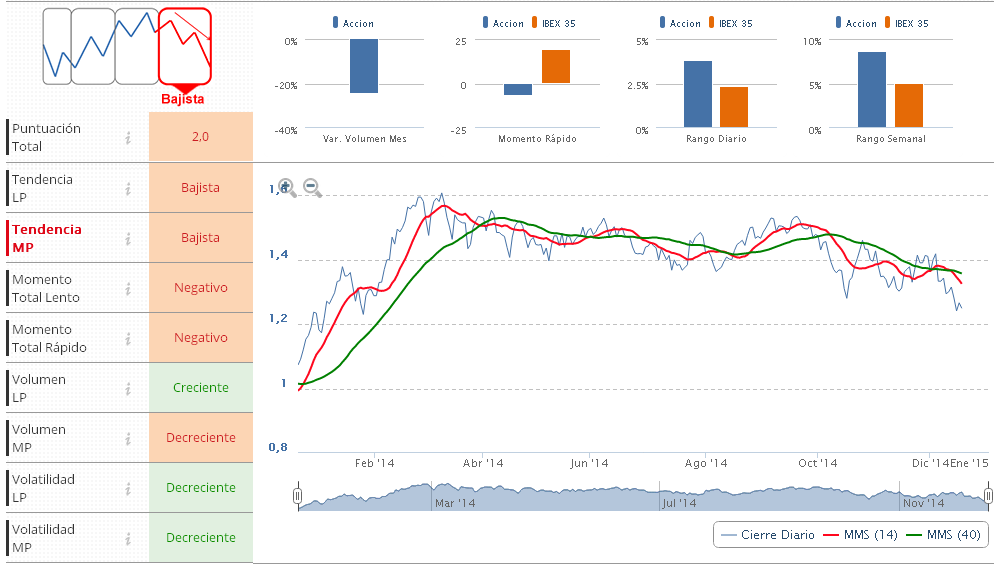The image size is (997, 564).
Task: Open the info icon beside Momento Total Rápido
Action: pos(128,338)
